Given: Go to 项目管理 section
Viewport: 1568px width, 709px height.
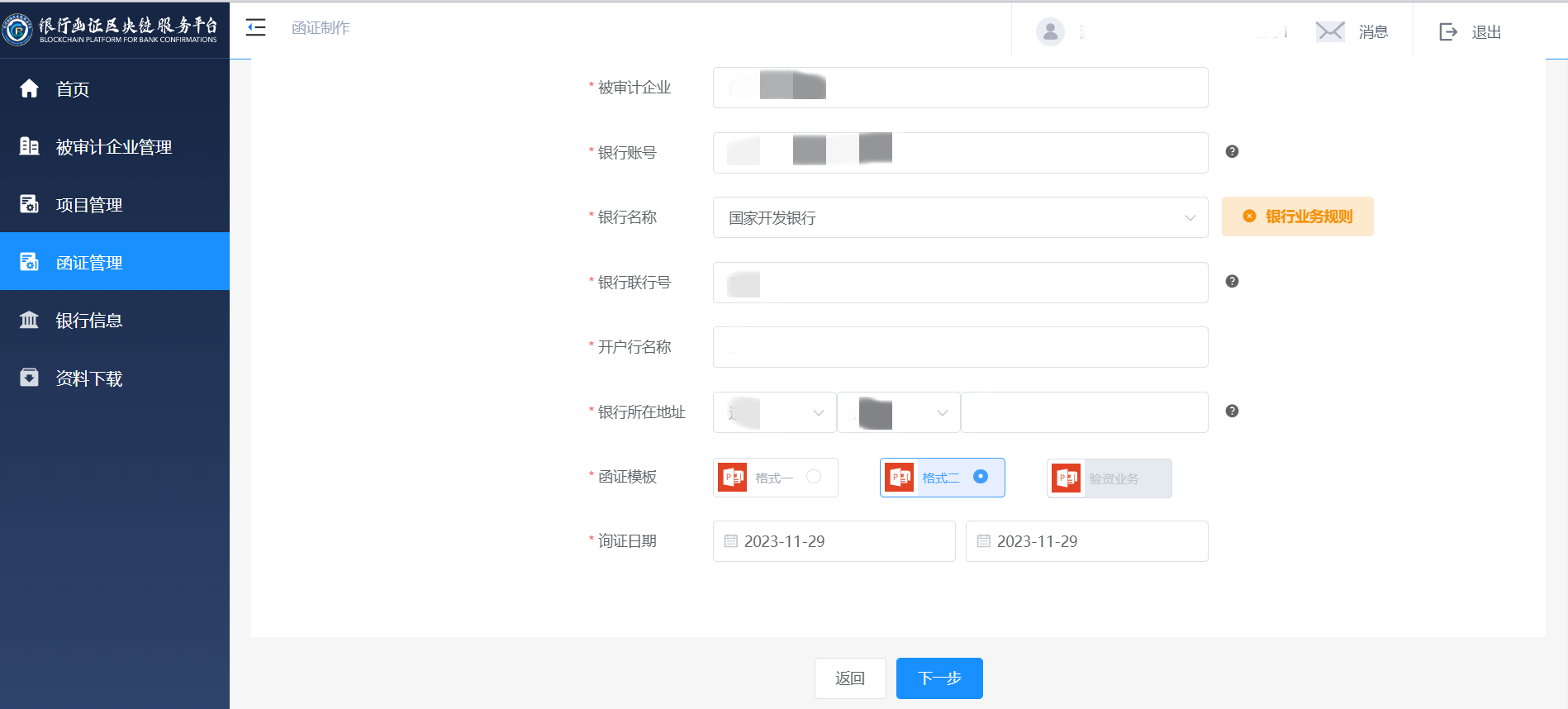Looking at the screenshot, I should [x=115, y=204].
